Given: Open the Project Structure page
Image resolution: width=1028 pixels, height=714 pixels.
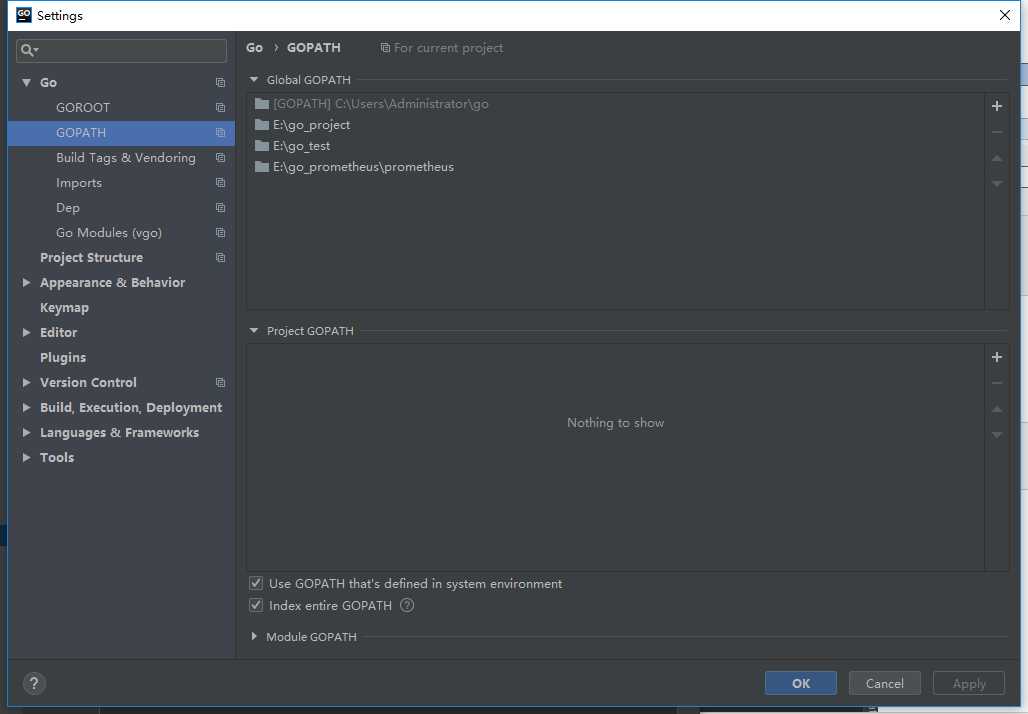Looking at the screenshot, I should pos(91,258).
